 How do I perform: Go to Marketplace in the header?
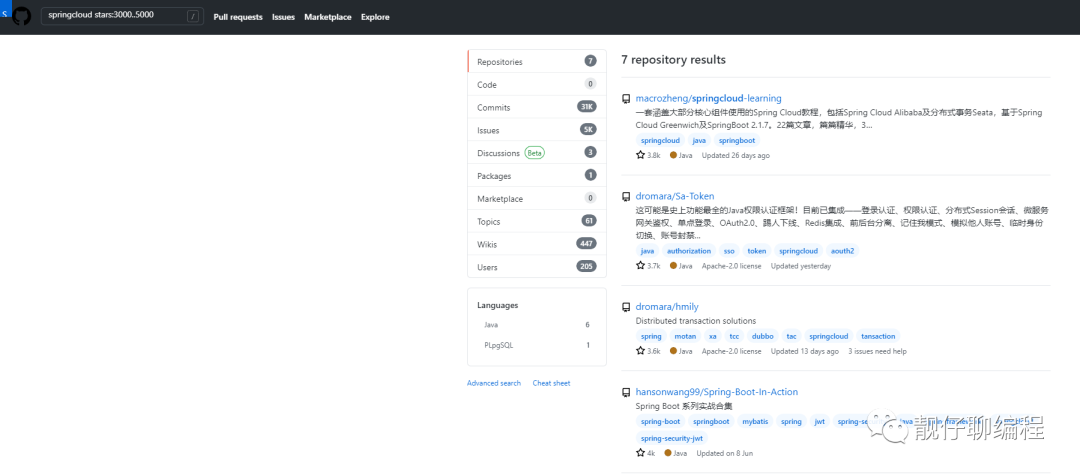point(328,17)
